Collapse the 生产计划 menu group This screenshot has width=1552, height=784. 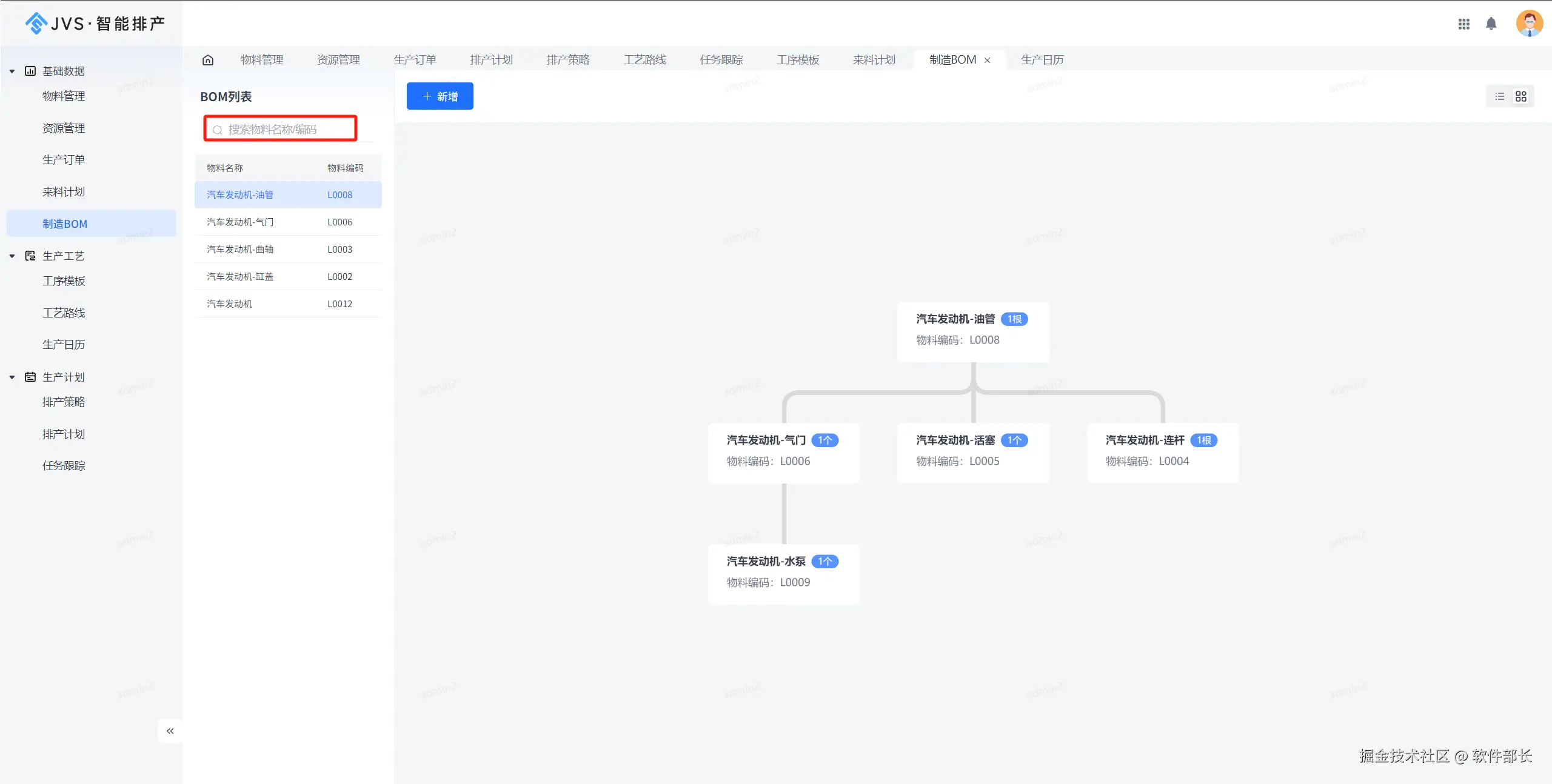tap(12, 377)
